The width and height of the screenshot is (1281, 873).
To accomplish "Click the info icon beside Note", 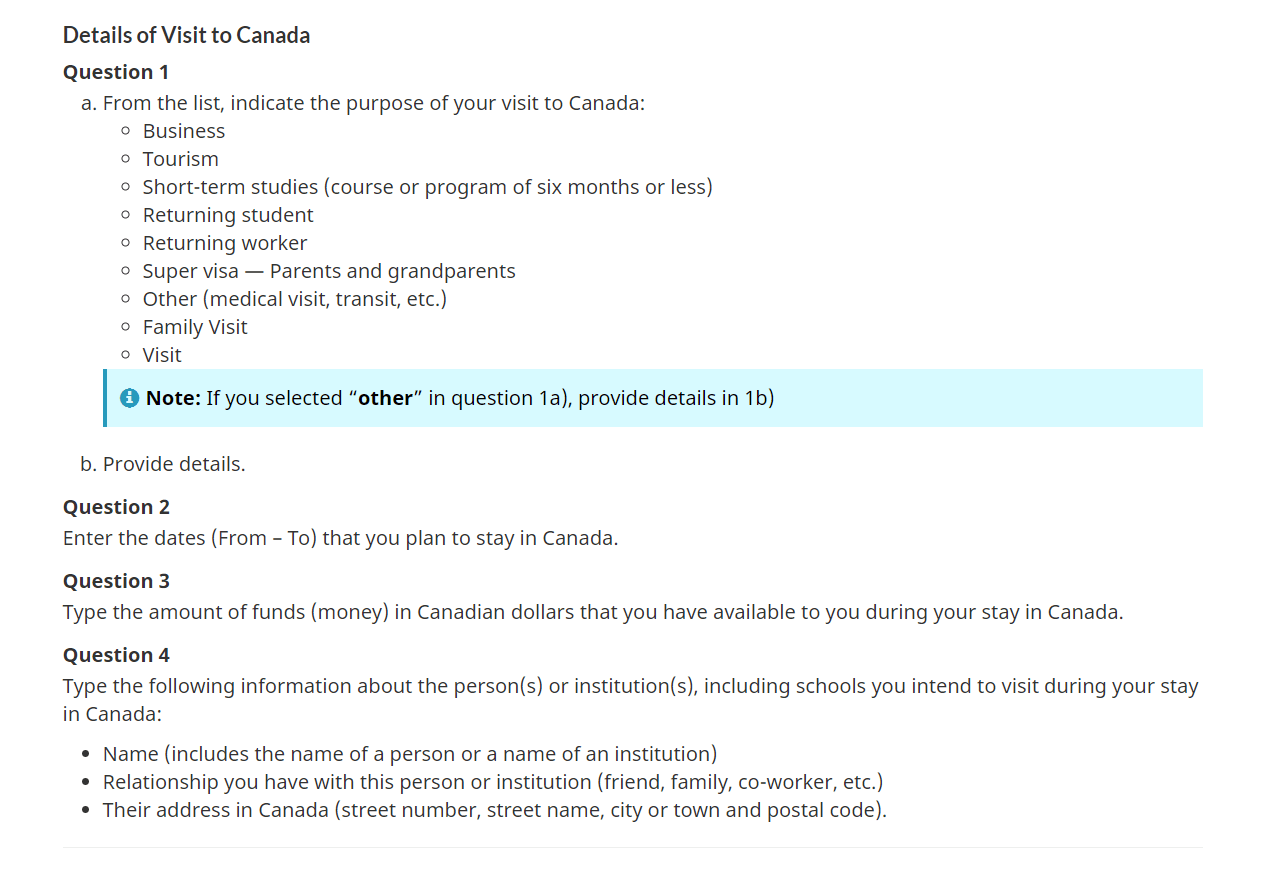I will 129,398.
